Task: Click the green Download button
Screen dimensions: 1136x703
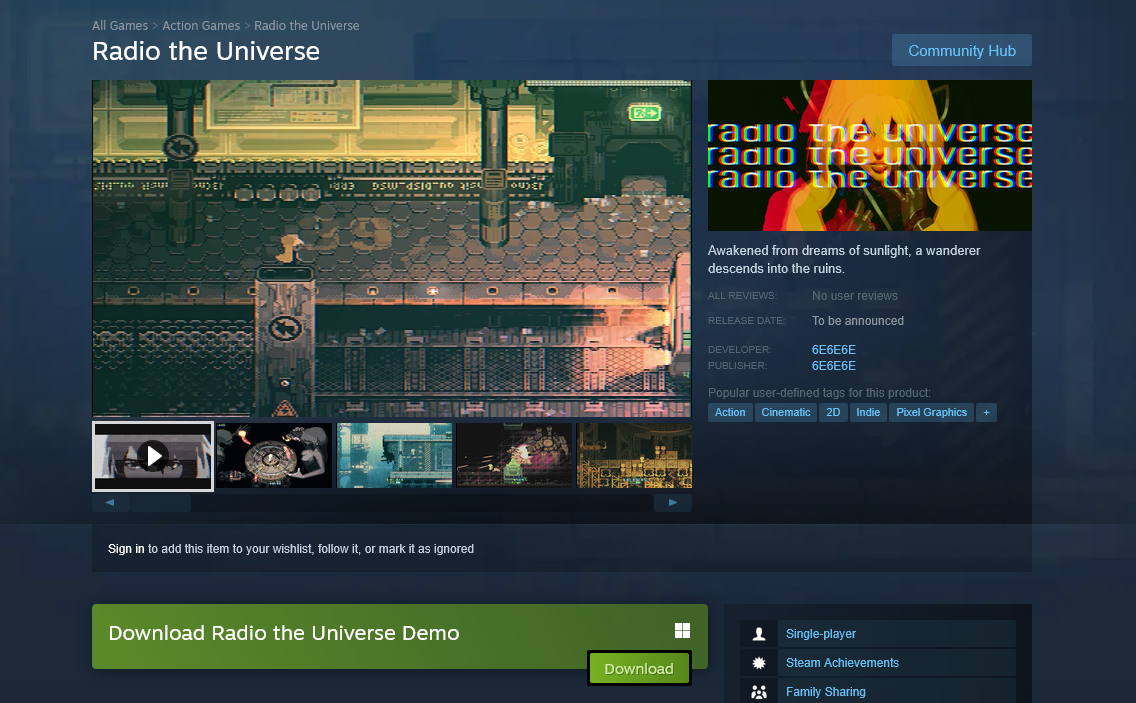Action: 638,668
